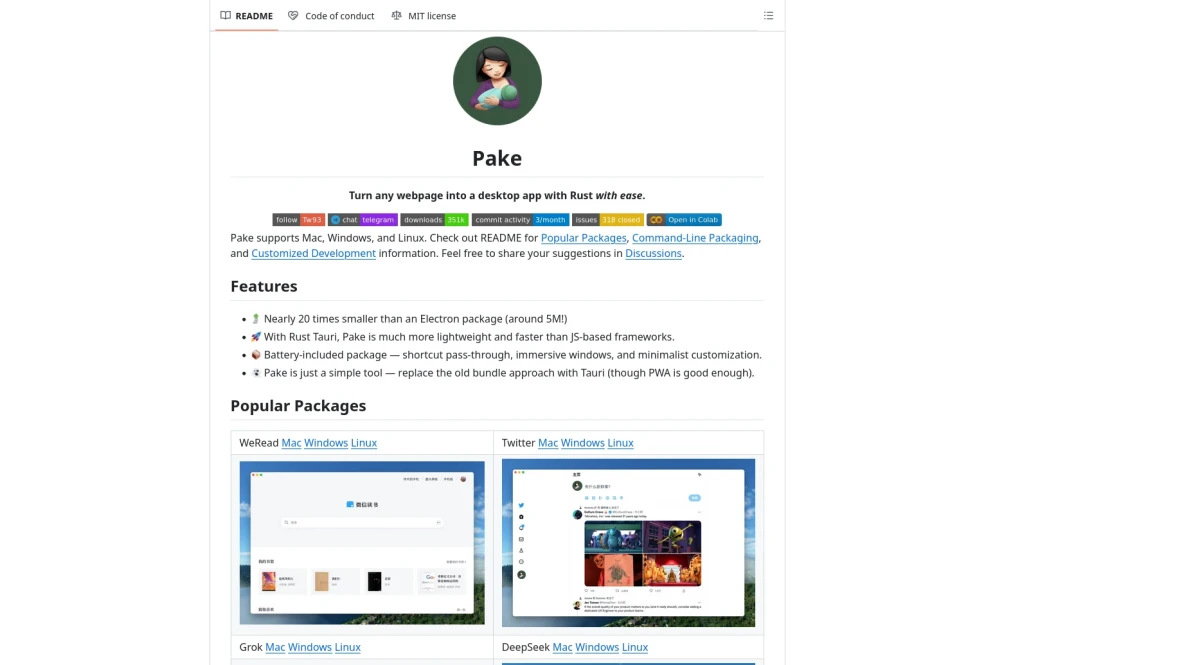This screenshot has width=1200, height=665.
Task: Click the commit activity badge
Action: pyautogui.click(x=520, y=220)
